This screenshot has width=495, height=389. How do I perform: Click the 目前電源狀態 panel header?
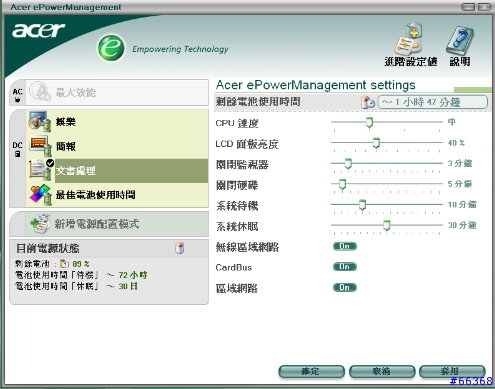tap(109, 248)
